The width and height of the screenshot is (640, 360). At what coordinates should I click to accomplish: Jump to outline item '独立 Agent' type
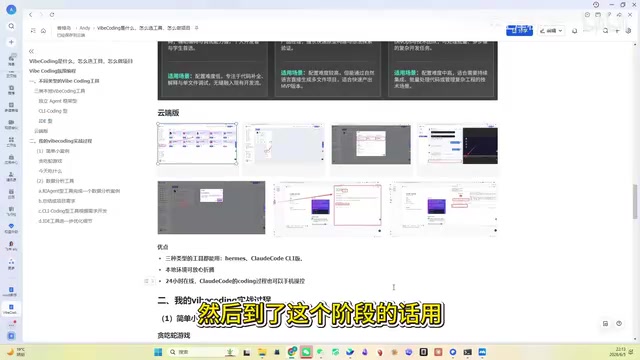[x=58, y=101]
